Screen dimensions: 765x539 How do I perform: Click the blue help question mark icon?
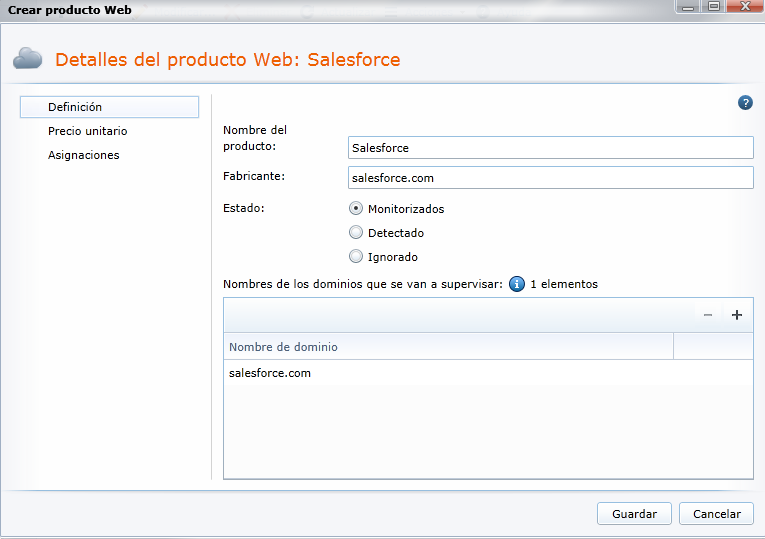tap(745, 103)
